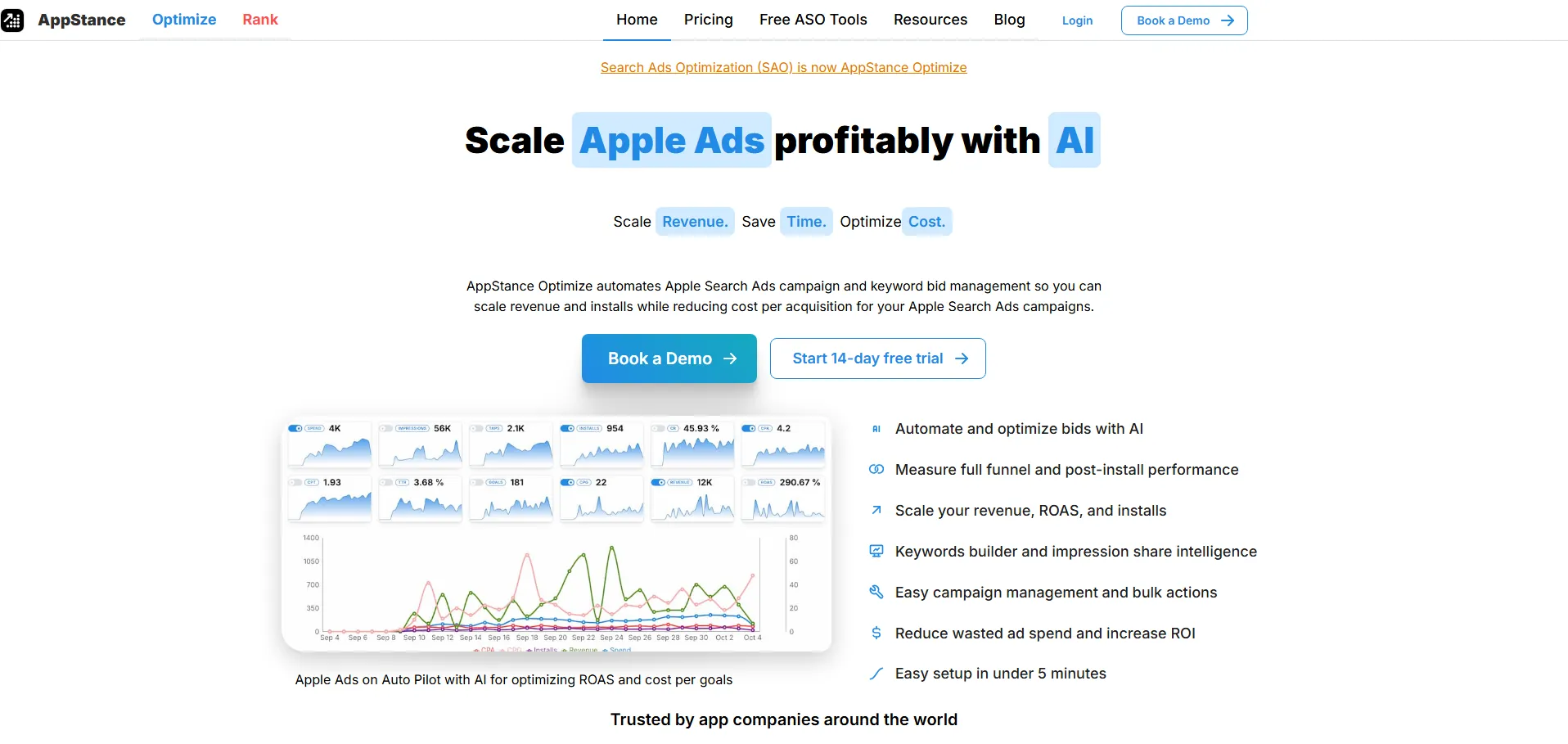Click the dollar icon beside Reduce wasted spend
Image resolution: width=1568 pixels, height=744 pixels.
876,634
